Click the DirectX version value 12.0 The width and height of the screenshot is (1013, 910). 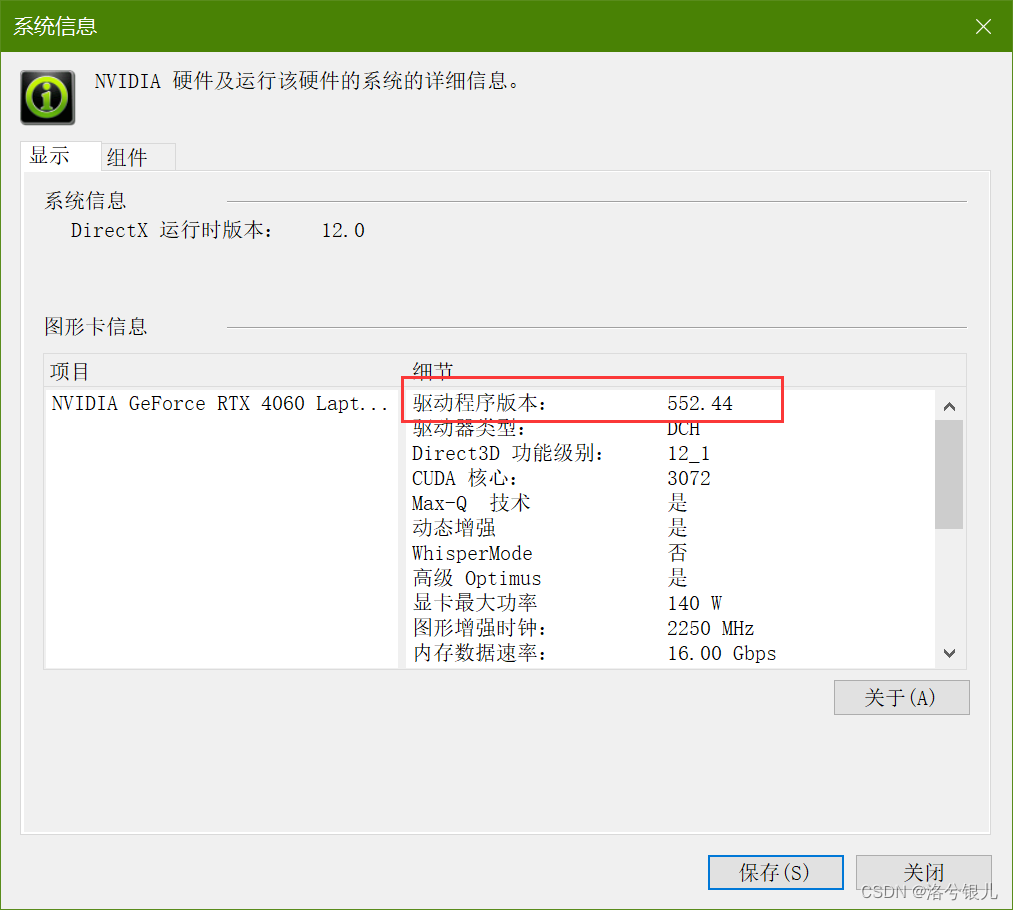[343, 231]
